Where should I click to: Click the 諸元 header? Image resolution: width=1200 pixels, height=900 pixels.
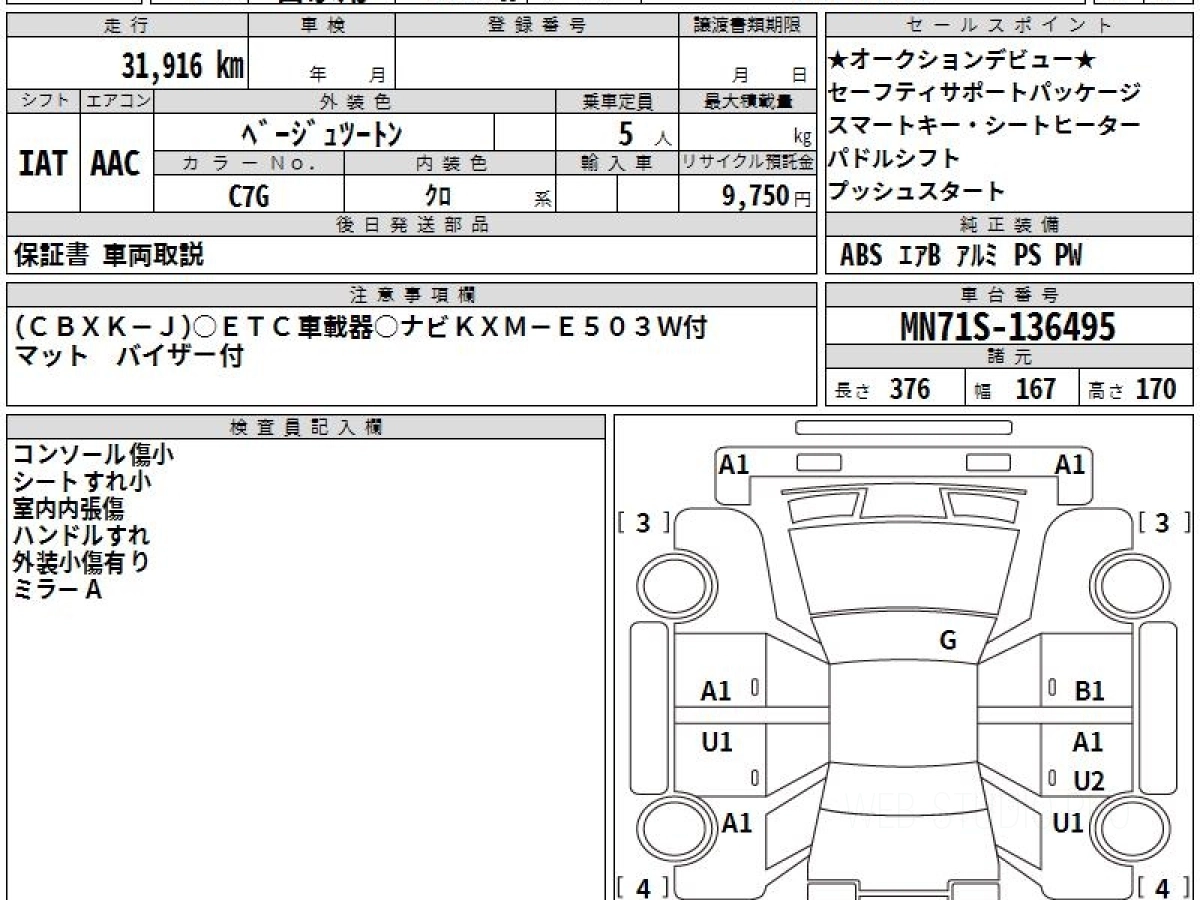pyautogui.click(x=1010, y=357)
